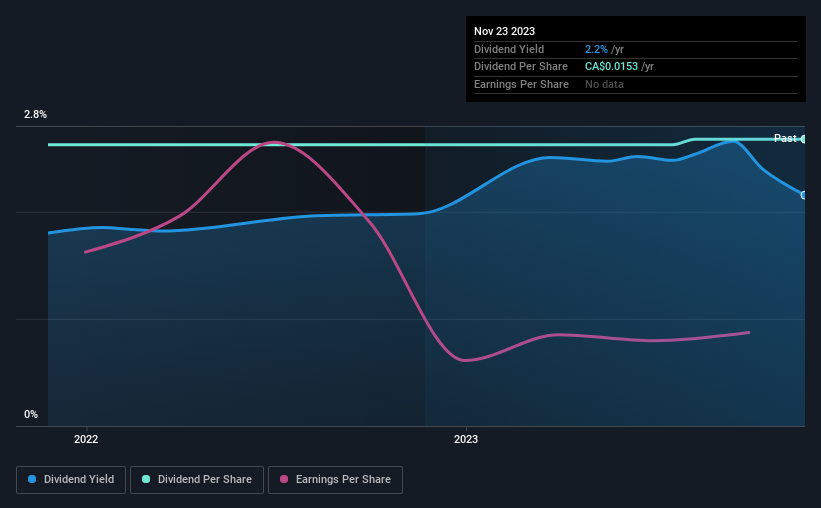Screen dimensions: 821x508
Task: Click the 2023 x-axis label
Action: 465,439
